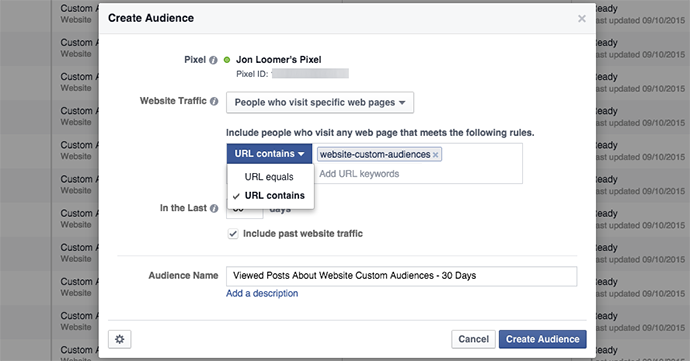Click the green pixel status dot
Viewport: 690px width, 361px height.
(227, 60)
